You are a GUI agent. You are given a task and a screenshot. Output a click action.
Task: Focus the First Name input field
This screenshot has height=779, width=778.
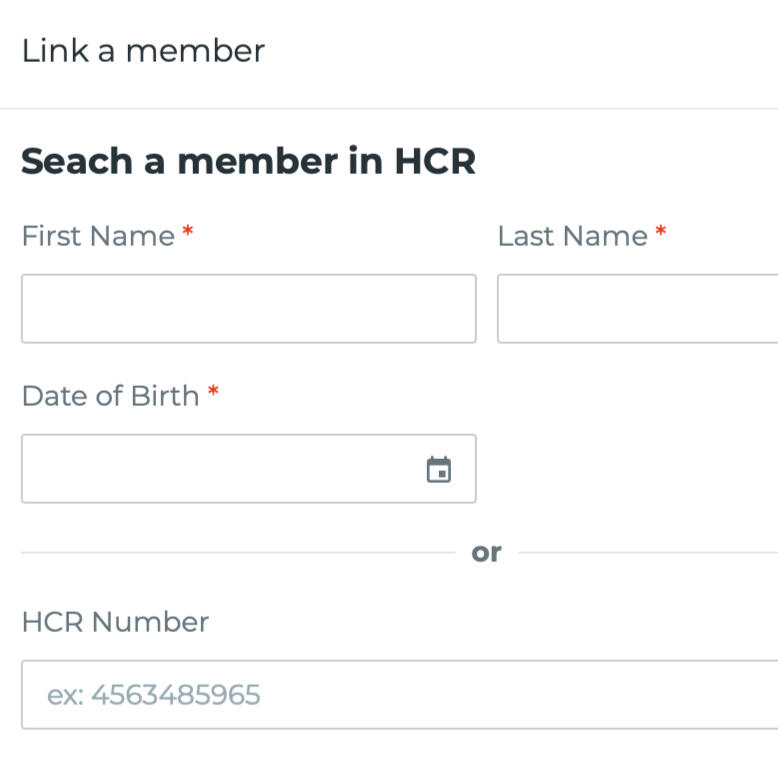(x=249, y=309)
